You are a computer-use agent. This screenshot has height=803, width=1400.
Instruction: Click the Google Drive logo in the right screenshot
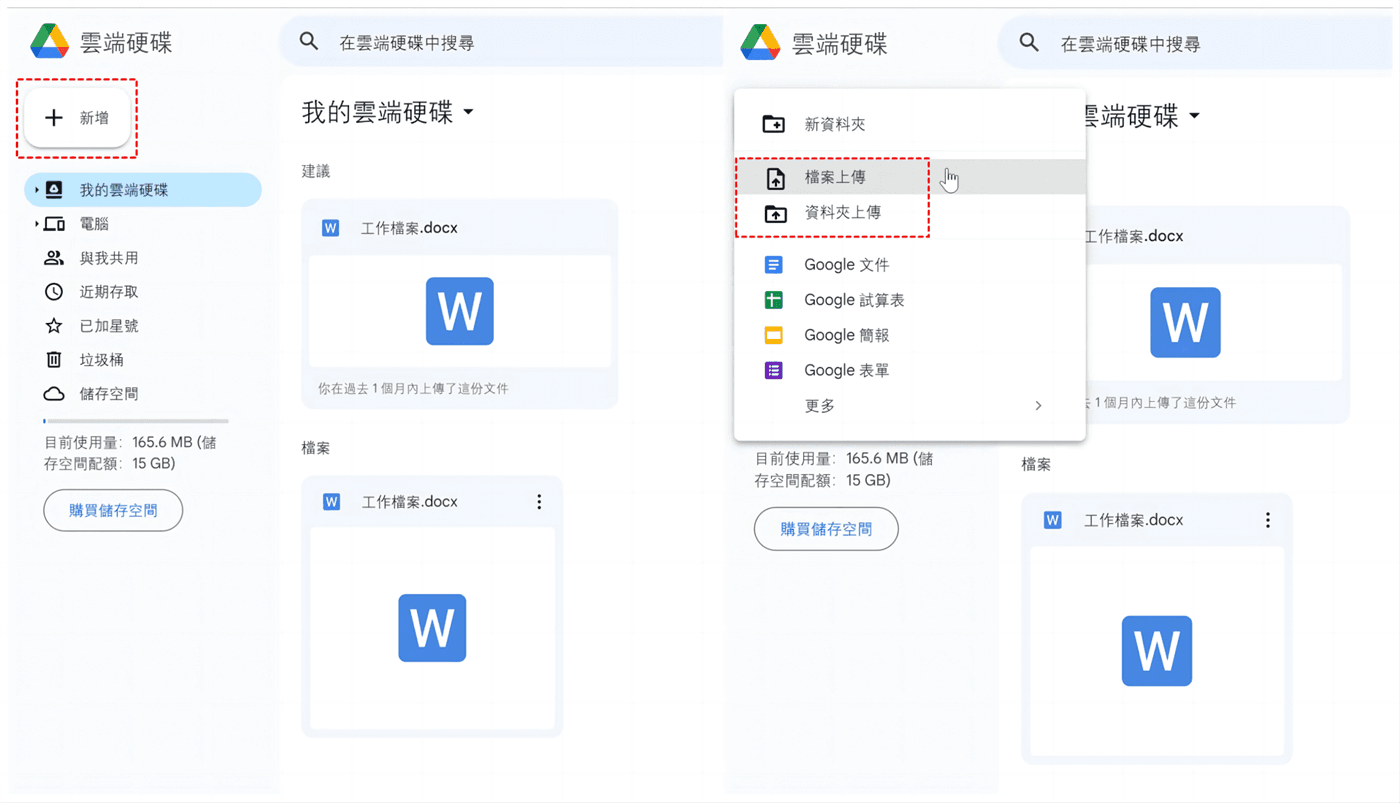760,43
